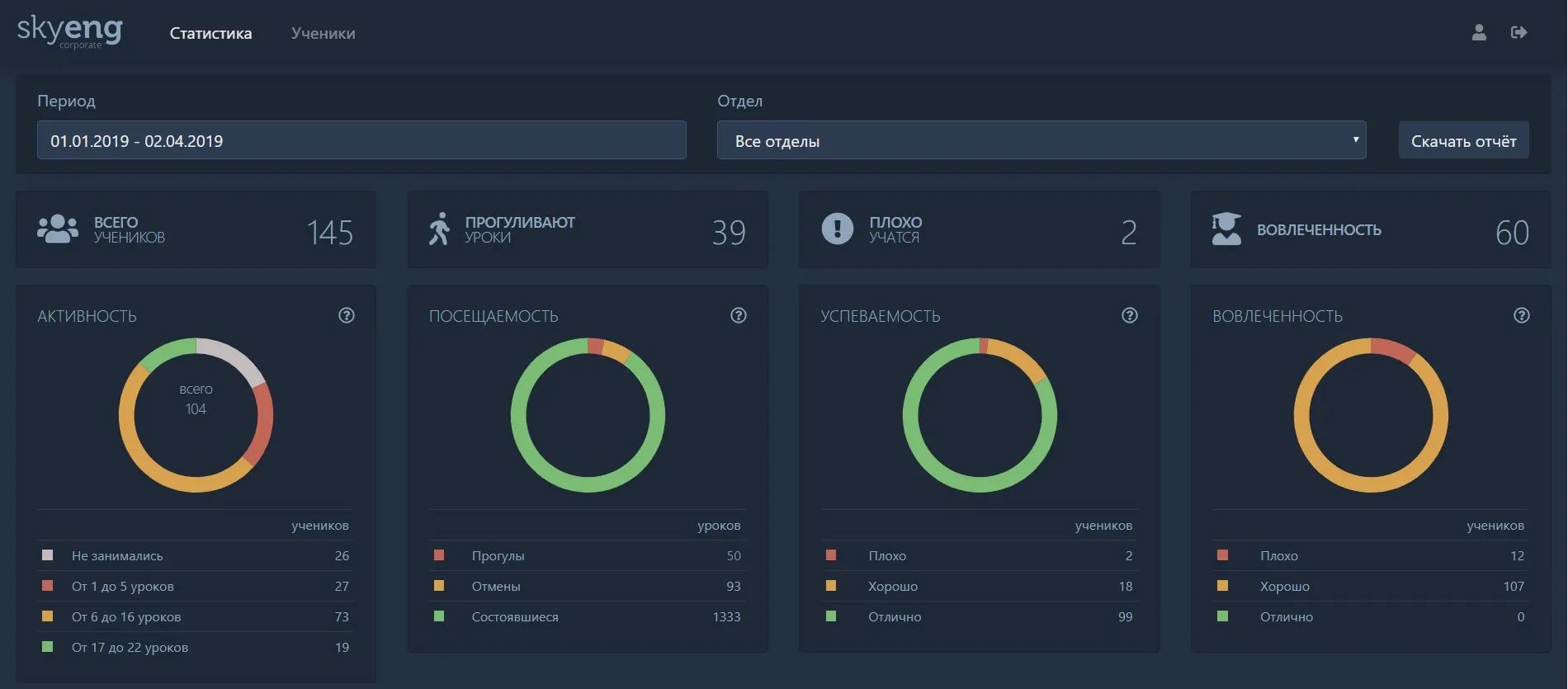Select the Отмены row

click(588, 586)
